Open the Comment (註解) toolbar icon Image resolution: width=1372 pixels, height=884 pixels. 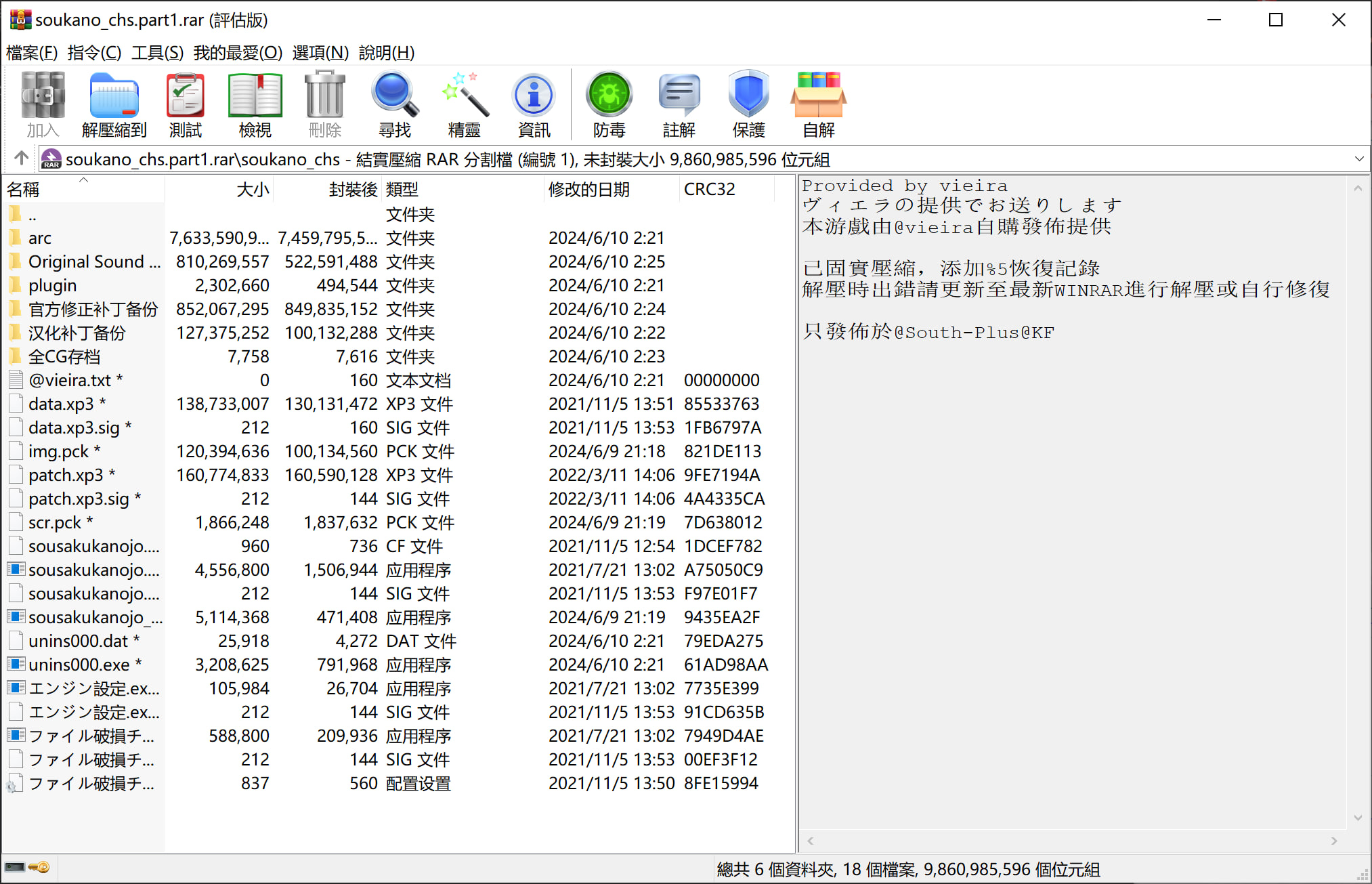tap(679, 104)
